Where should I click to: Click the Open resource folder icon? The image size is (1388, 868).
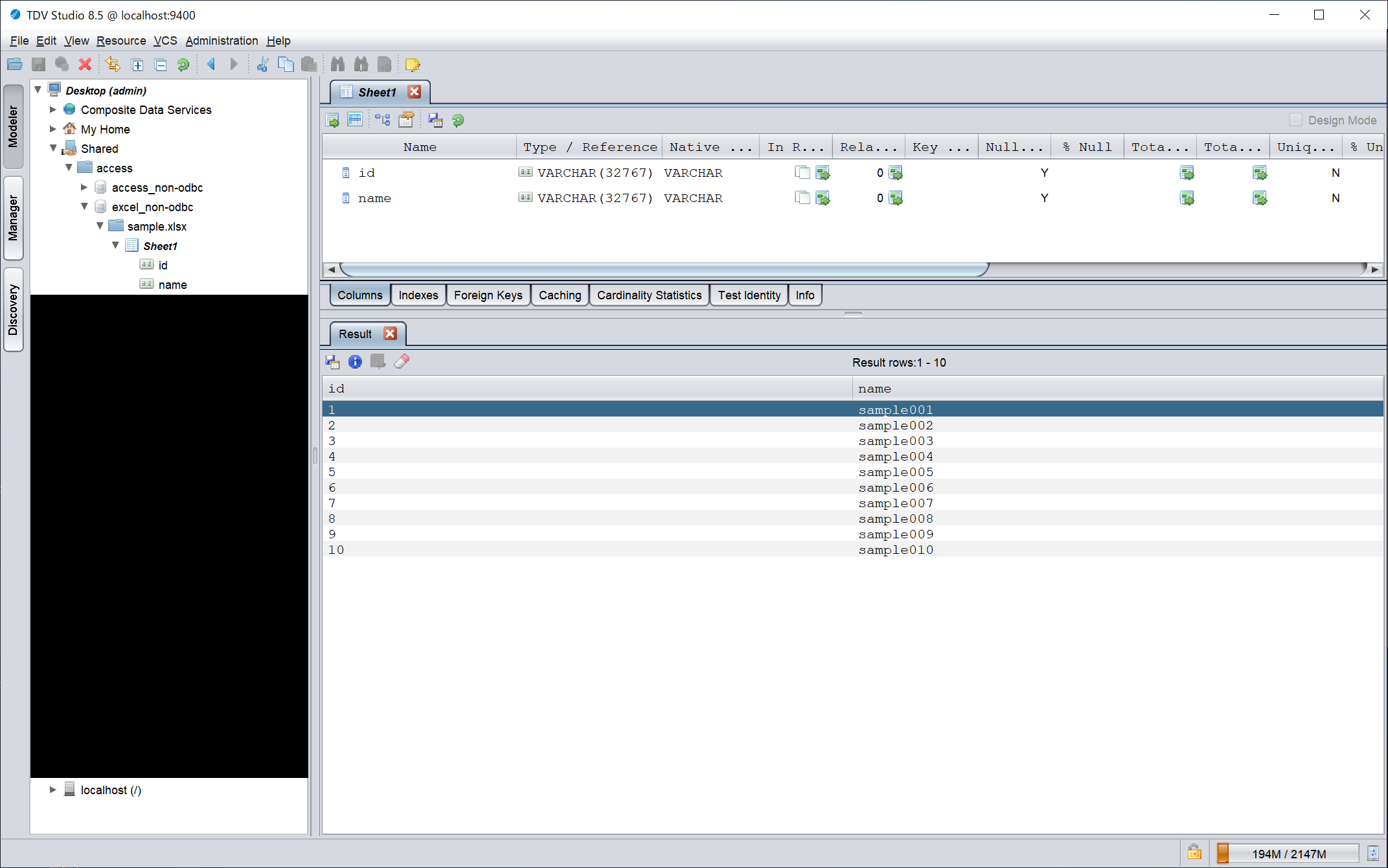click(14, 64)
